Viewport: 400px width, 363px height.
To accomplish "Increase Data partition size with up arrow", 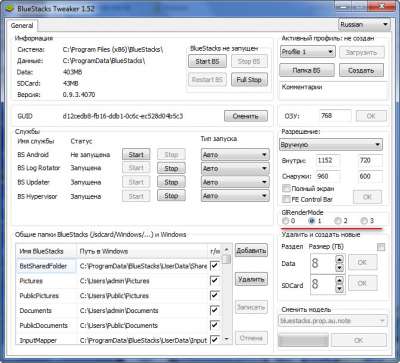I will click(x=339, y=259).
